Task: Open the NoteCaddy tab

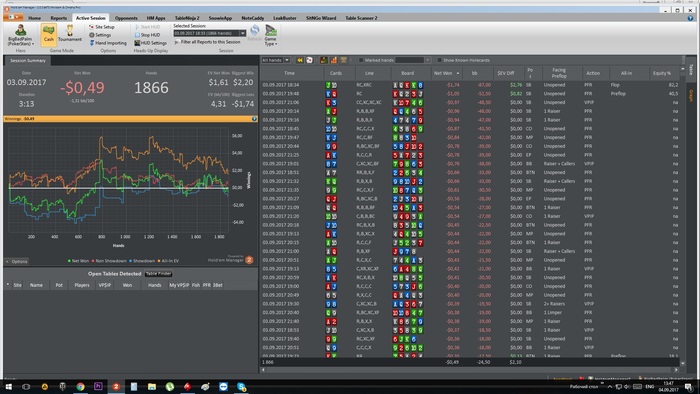Action: click(253, 18)
